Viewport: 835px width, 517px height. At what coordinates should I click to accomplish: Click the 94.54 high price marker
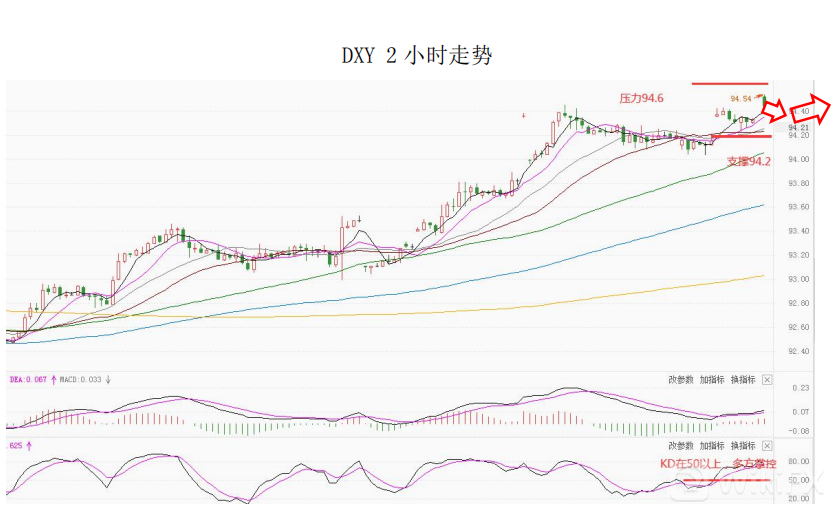741,98
